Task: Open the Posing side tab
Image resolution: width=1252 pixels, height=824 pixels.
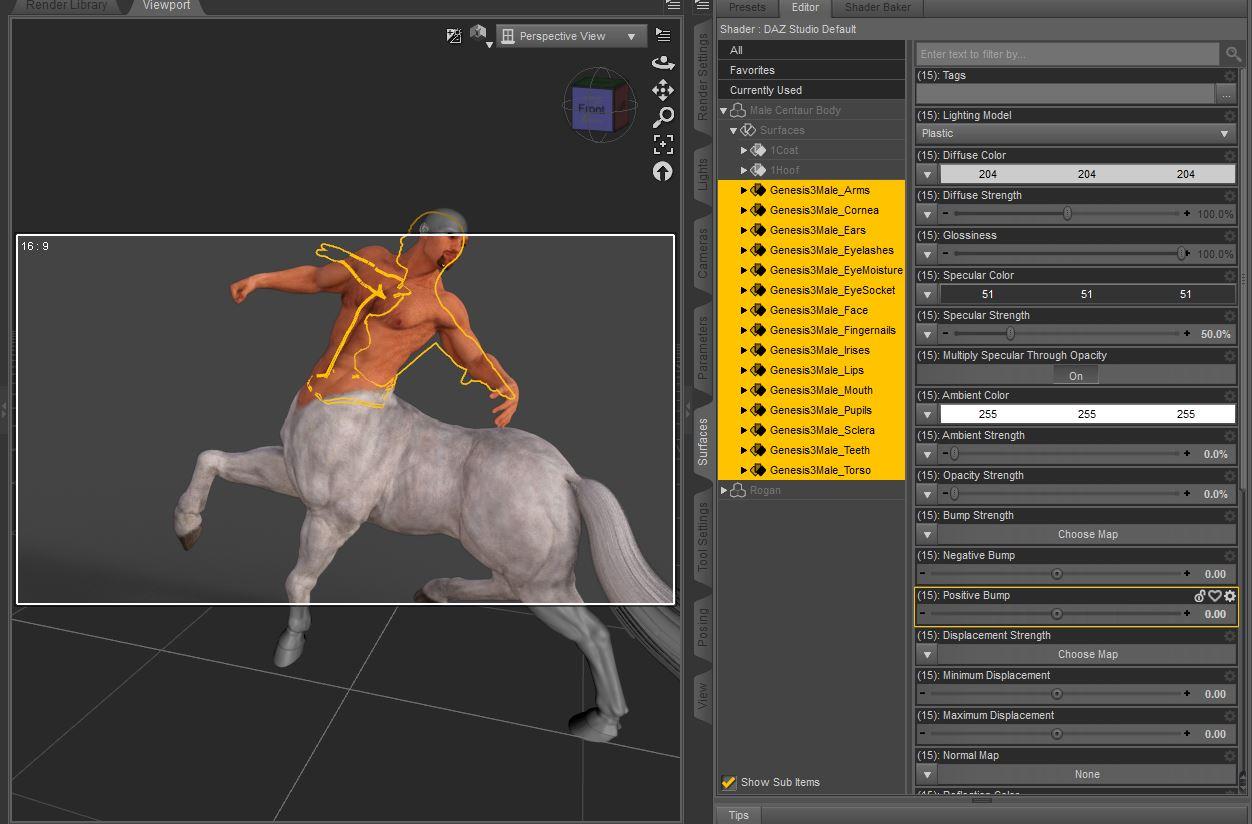Action: [x=702, y=626]
